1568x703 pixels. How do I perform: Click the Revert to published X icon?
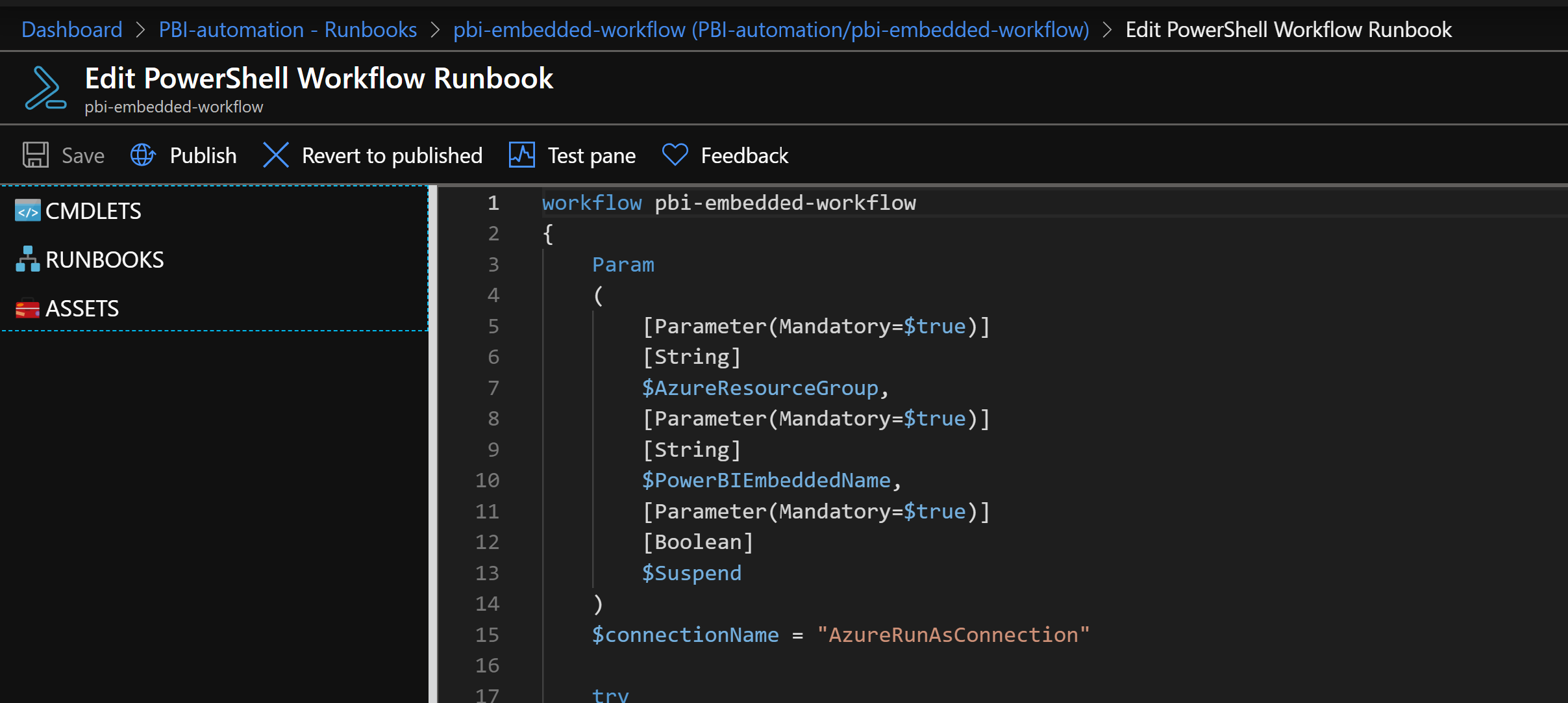276,155
